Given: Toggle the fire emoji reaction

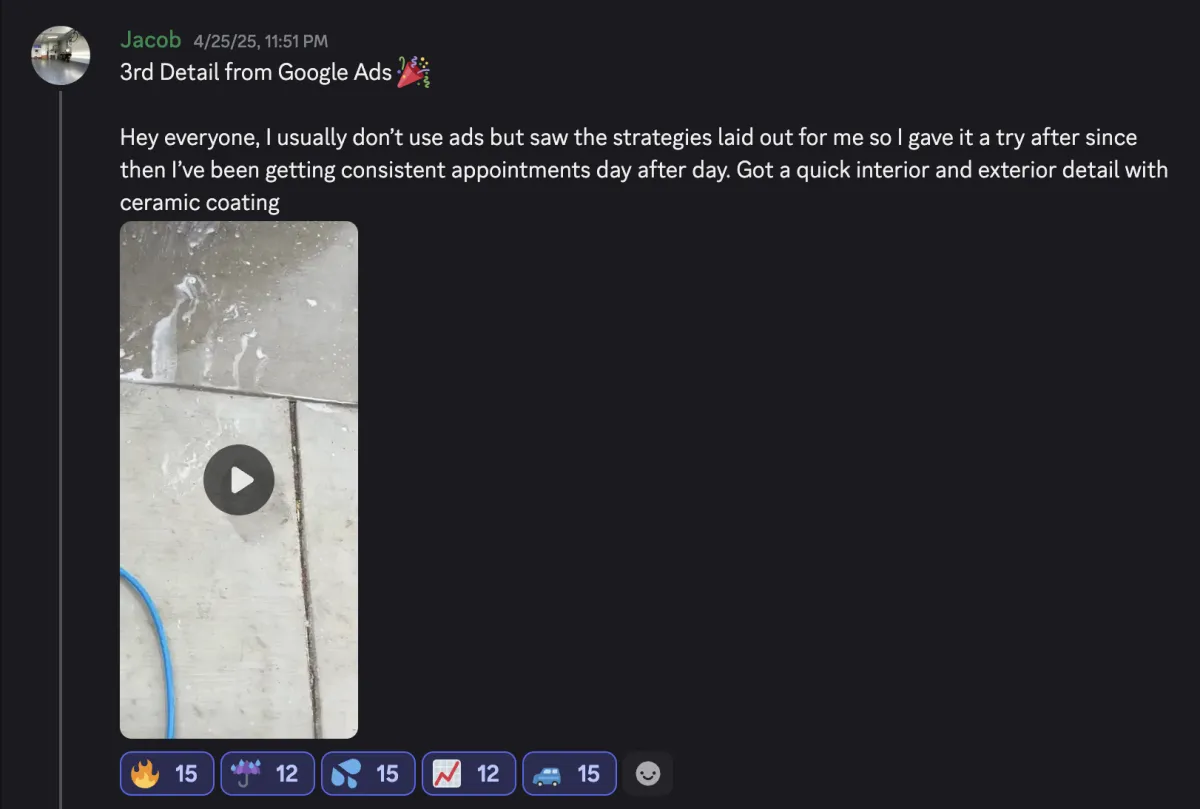Looking at the screenshot, I should pyautogui.click(x=167, y=773).
